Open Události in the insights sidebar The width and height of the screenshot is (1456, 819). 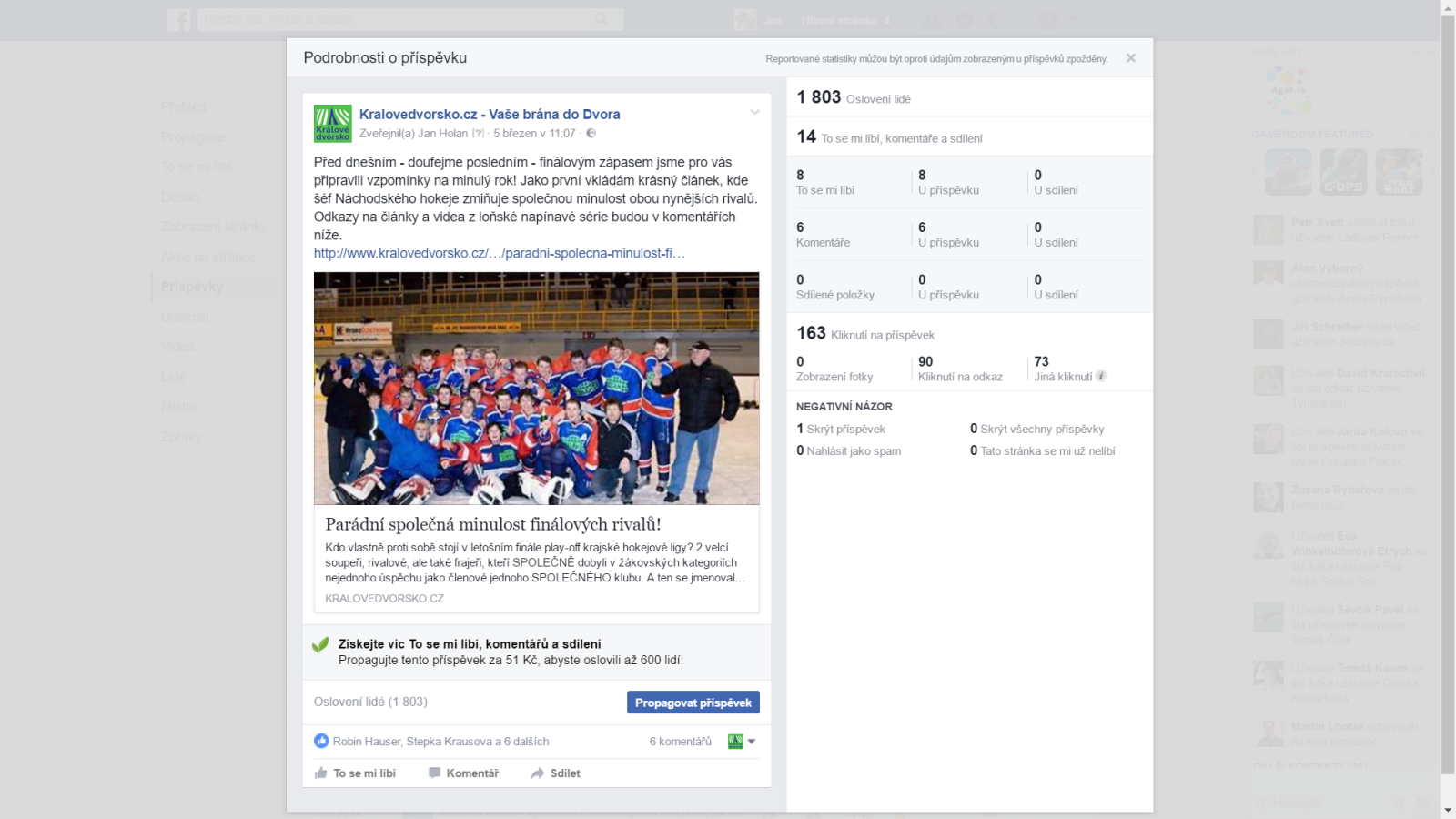coord(185,317)
